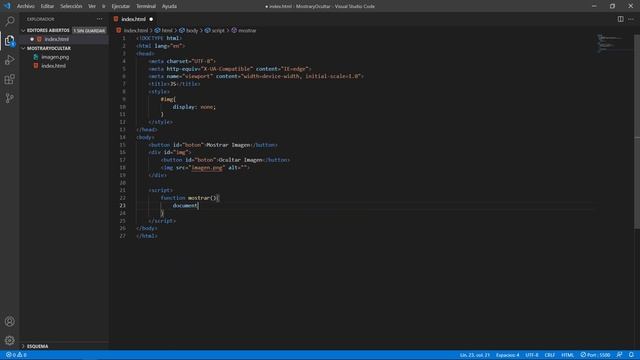Click index.html breadcrumb file entry
The height and width of the screenshot is (360, 640).
click(x=132, y=31)
